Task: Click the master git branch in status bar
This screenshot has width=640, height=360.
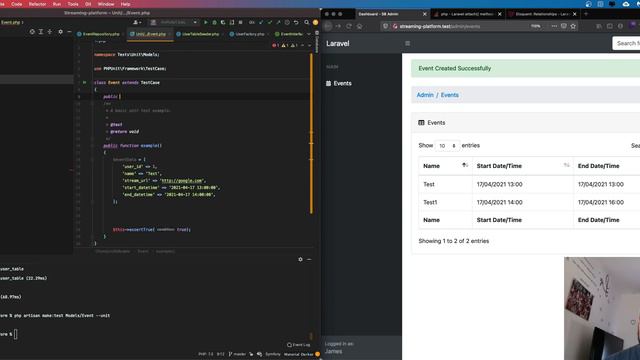Action: click(237, 354)
